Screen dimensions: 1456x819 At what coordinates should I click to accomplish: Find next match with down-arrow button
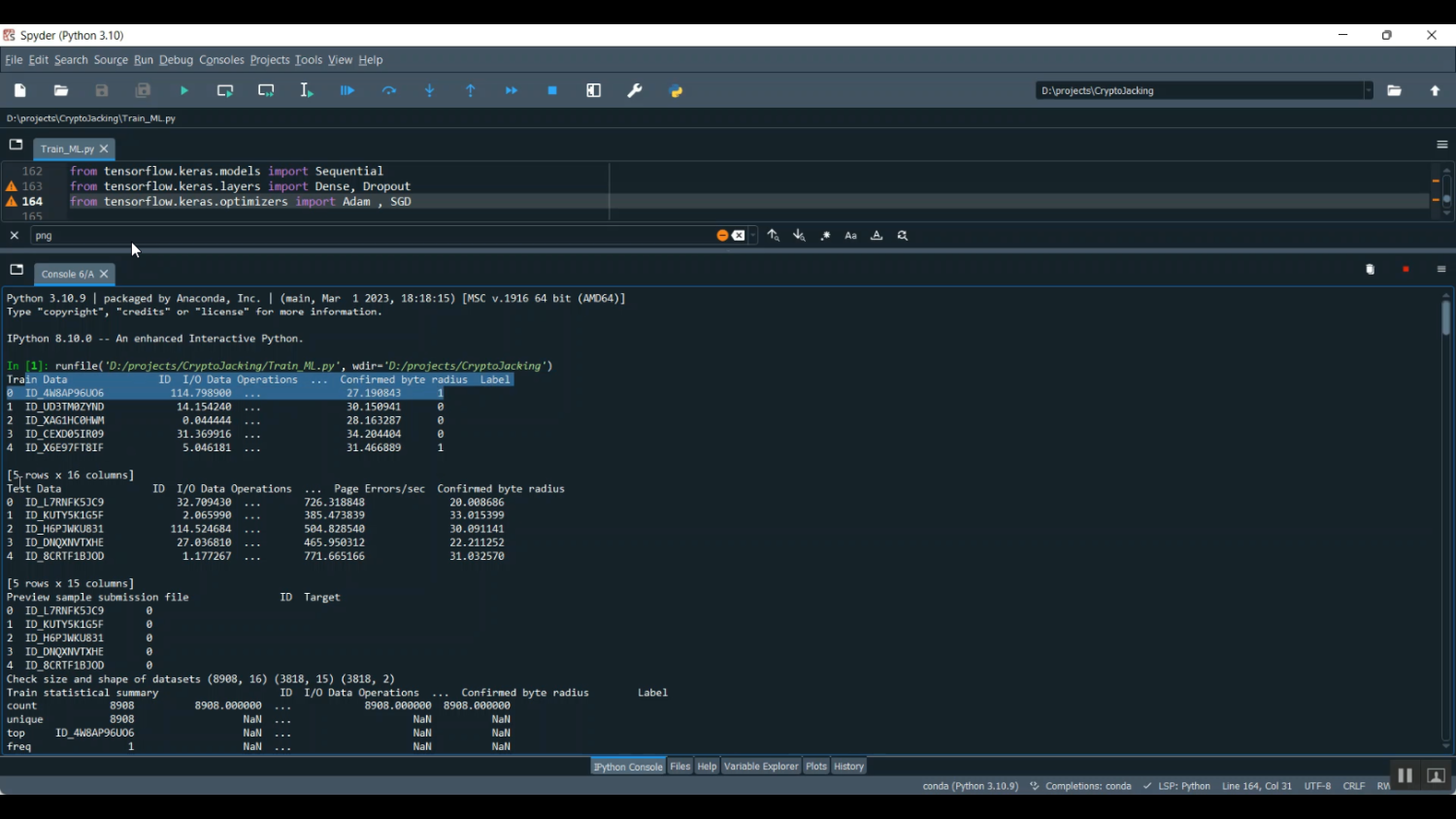pyautogui.click(x=799, y=236)
